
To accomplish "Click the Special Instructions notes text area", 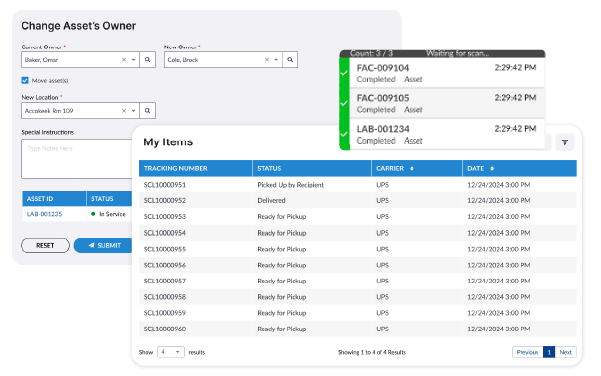I will coord(77,159).
